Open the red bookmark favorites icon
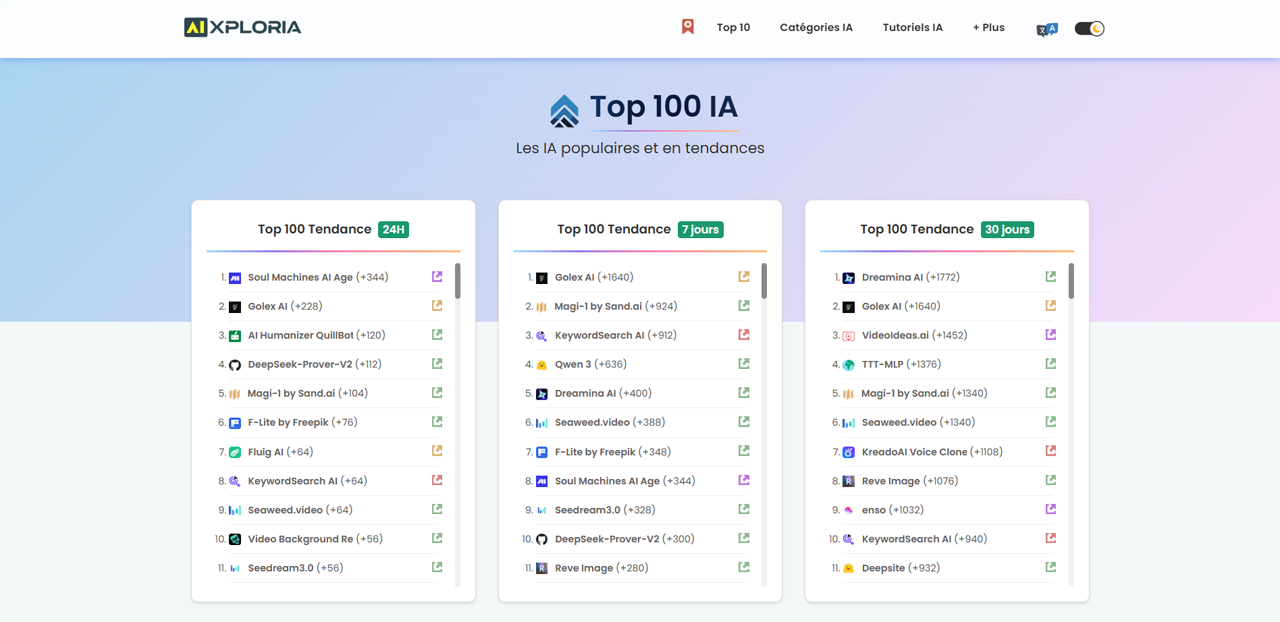 (x=688, y=27)
